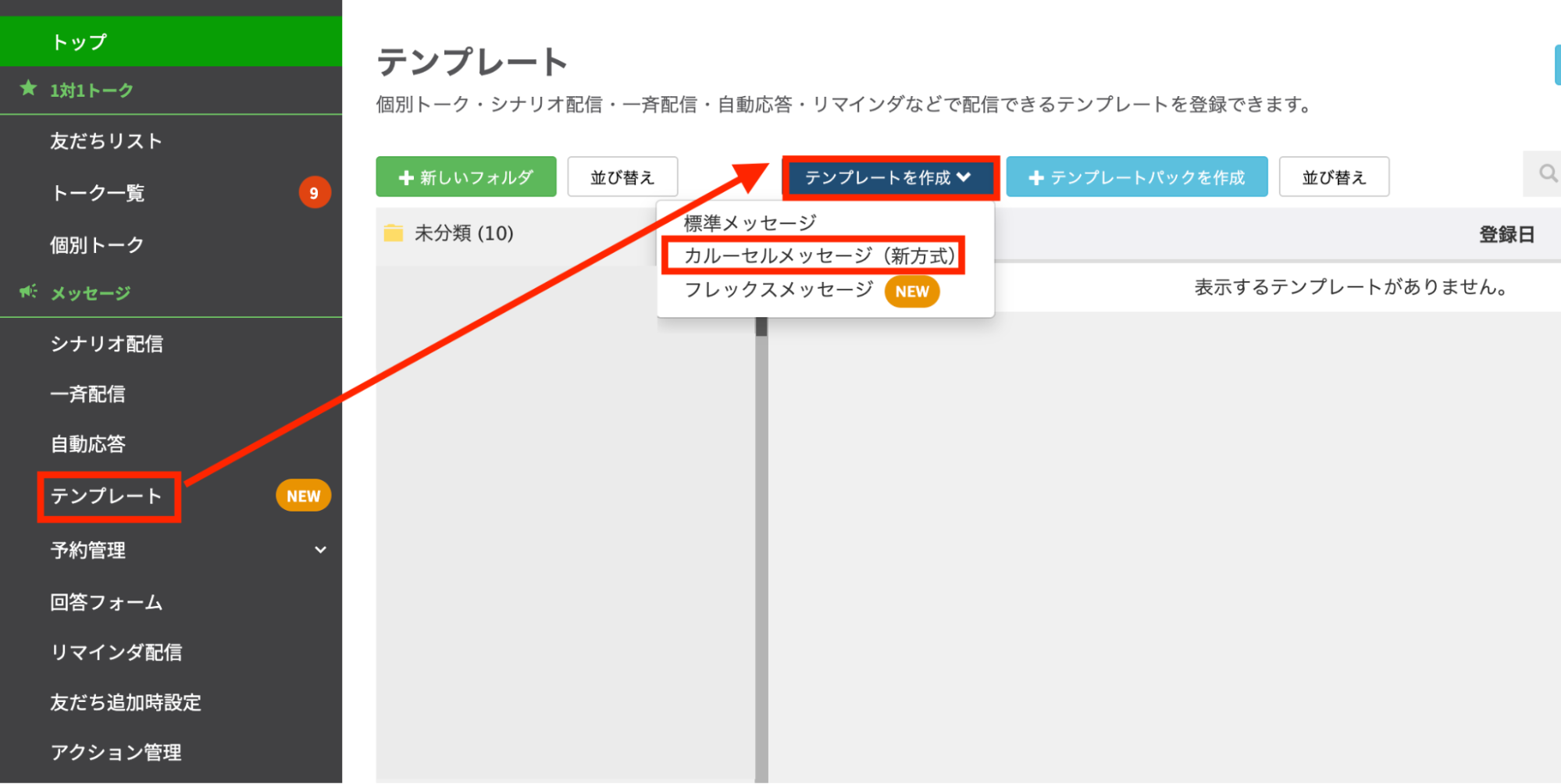
Task: Create a folder via 新しいフォルダ button
Action: [465, 176]
